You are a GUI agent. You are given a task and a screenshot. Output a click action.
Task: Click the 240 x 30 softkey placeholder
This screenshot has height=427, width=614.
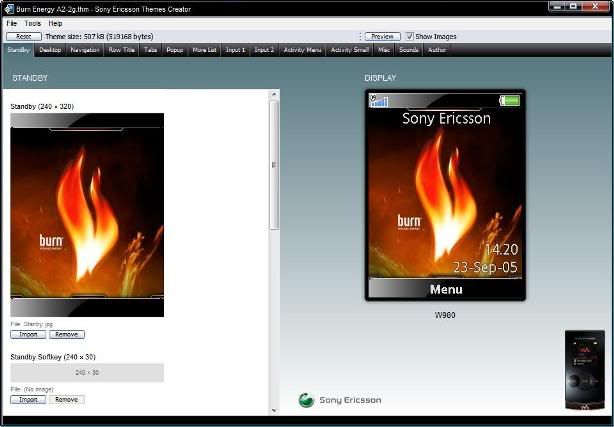coord(87,373)
